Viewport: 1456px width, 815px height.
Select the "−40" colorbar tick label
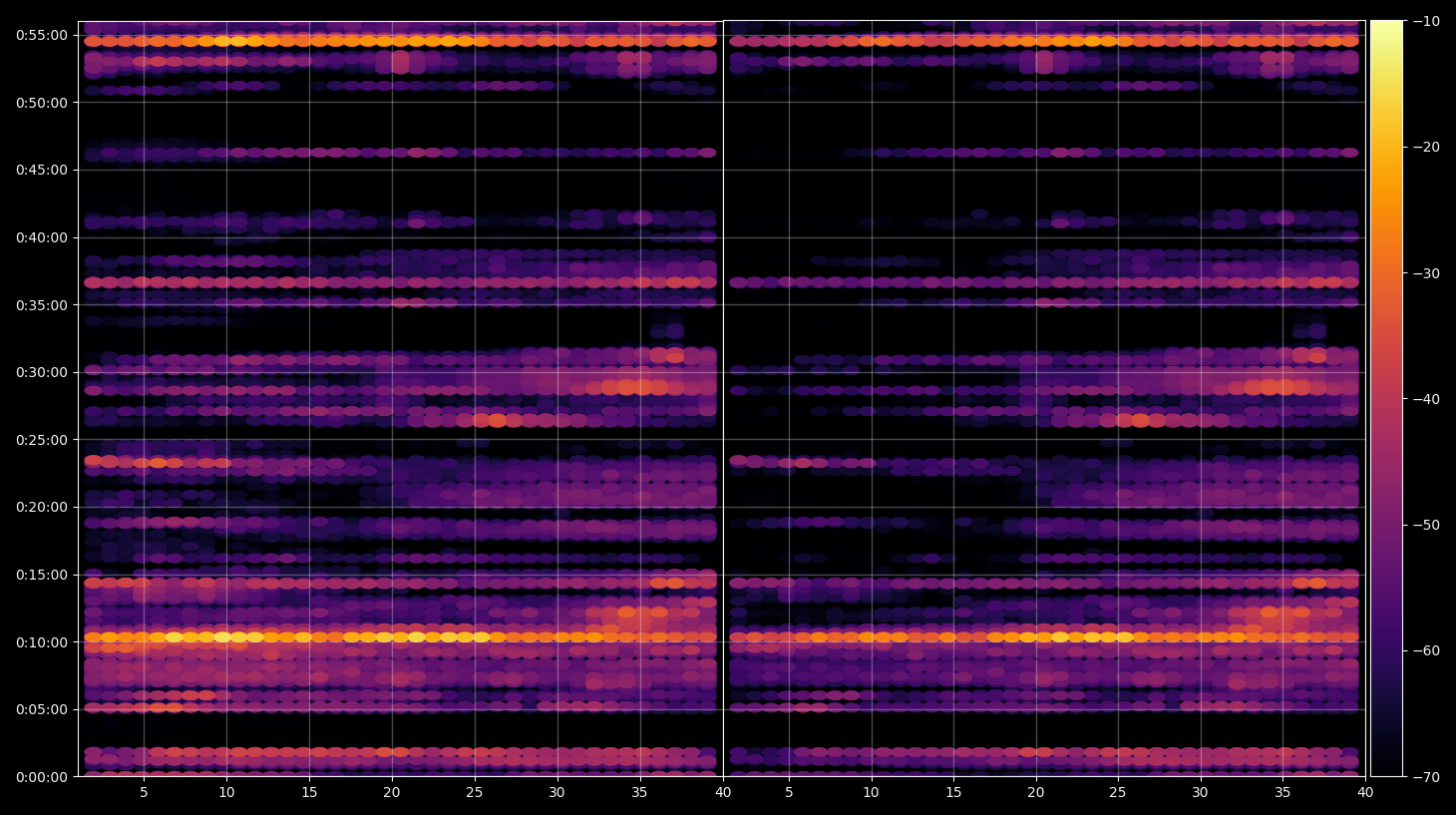[1426, 399]
